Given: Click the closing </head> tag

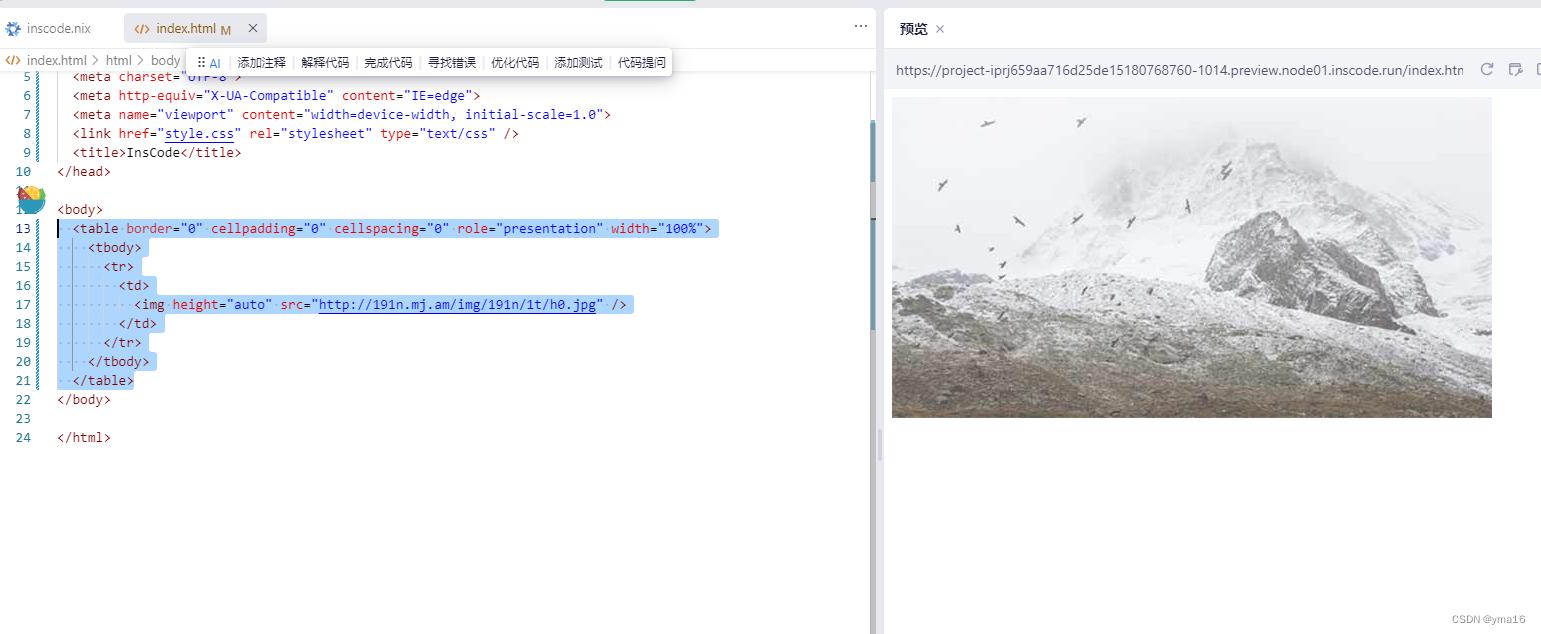Looking at the screenshot, I should [84, 171].
